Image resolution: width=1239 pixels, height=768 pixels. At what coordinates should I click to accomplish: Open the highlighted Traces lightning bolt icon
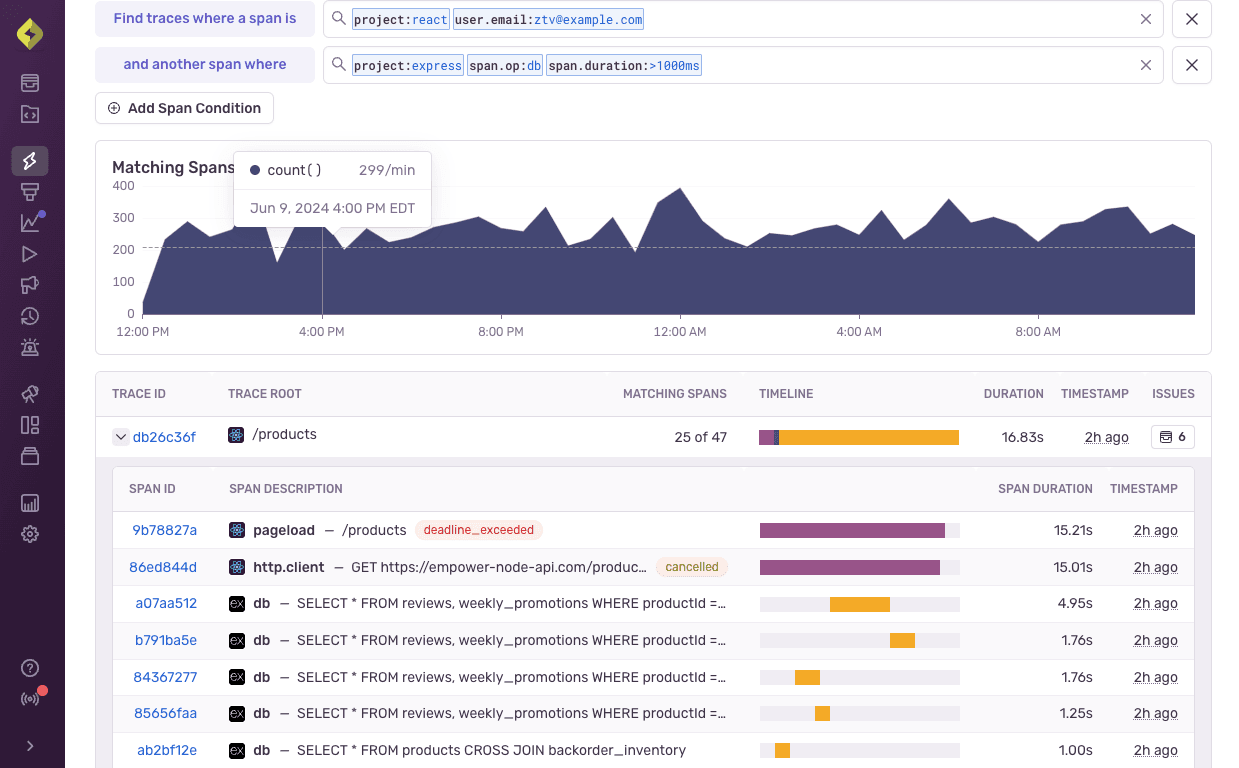click(x=30, y=160)
